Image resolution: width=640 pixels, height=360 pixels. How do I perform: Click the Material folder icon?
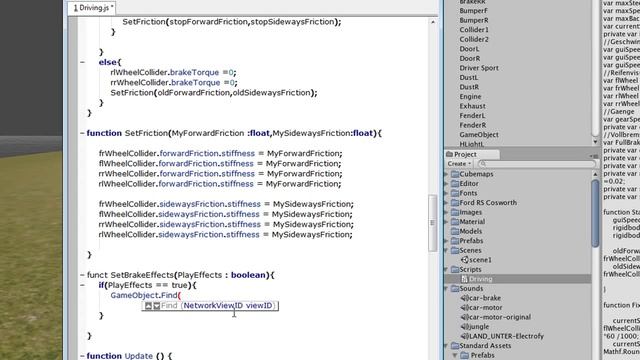pyautogui.click(x=455, y=222)
